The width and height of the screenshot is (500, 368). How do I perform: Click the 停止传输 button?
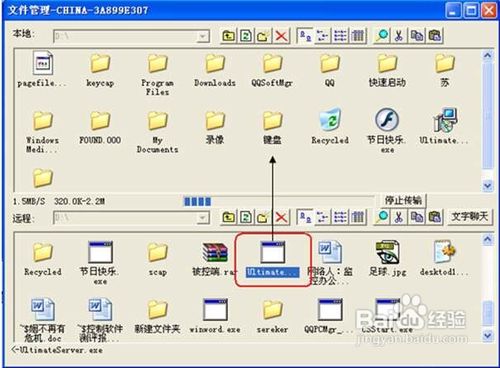click(403, 200)
